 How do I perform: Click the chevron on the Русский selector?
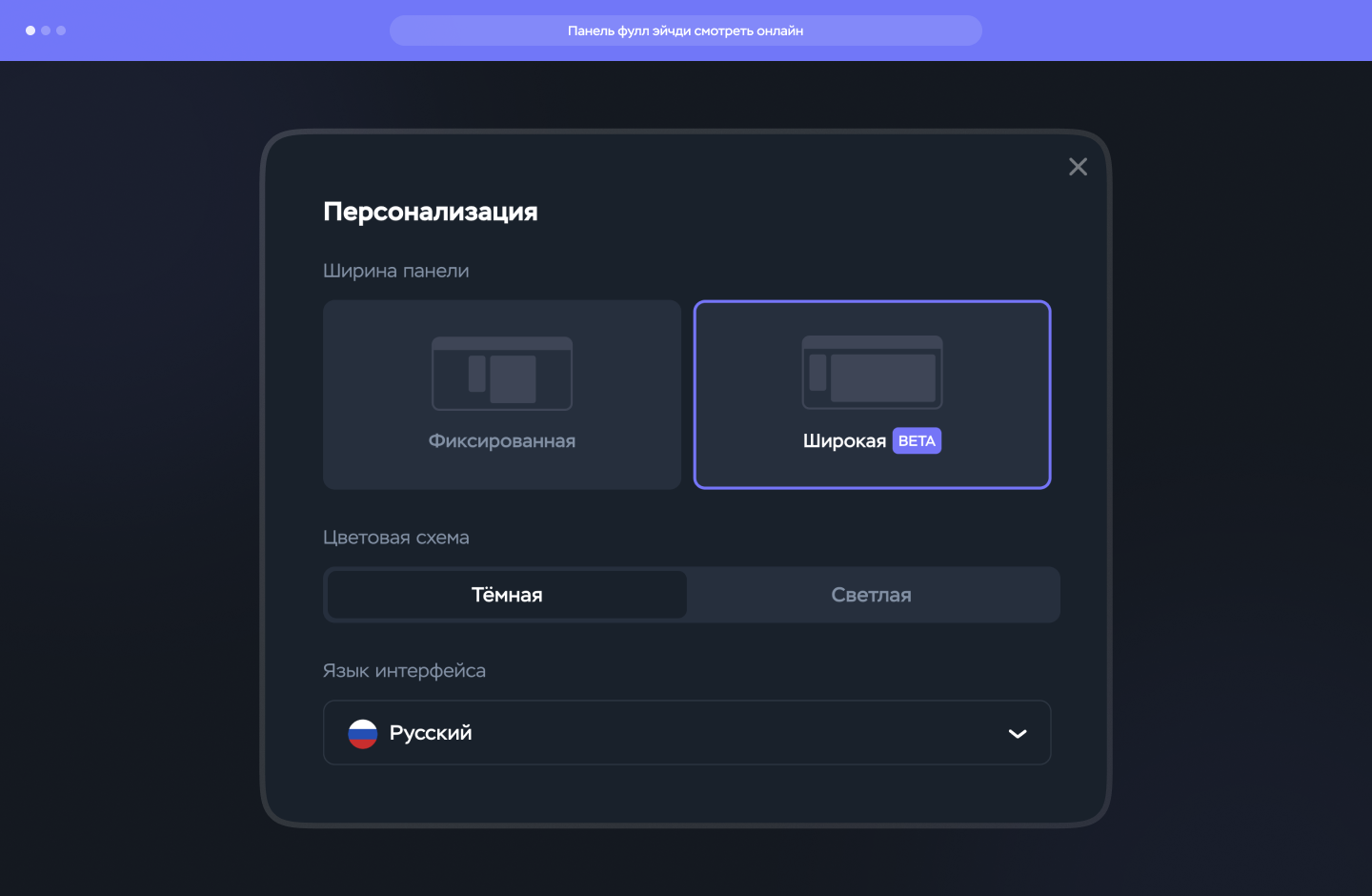(x=1017, y=733)
